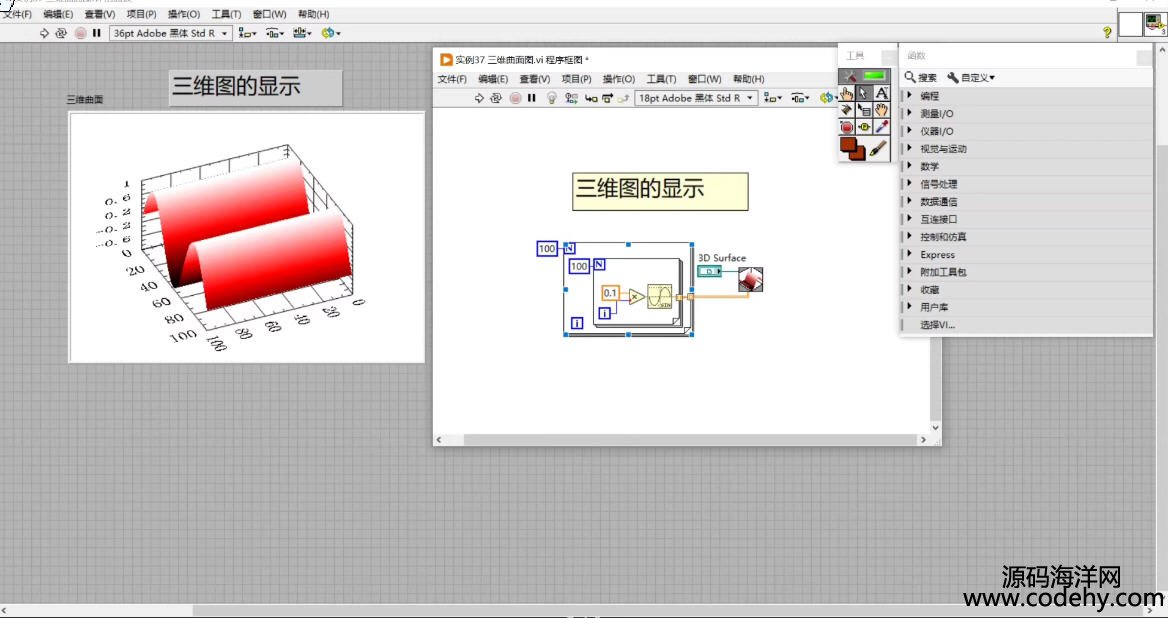
Task: Select the Set/Clear Breakpoint tool
Action: click(846, 127)
